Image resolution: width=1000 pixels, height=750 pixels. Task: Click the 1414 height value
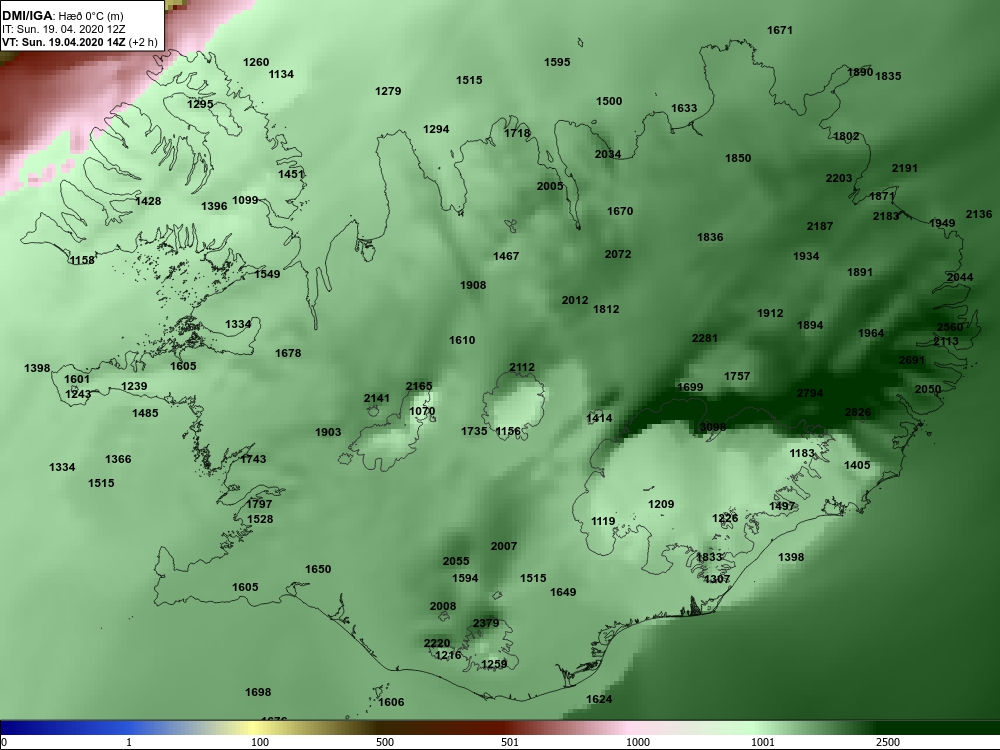pyautogui.click(x=599, y=418)
